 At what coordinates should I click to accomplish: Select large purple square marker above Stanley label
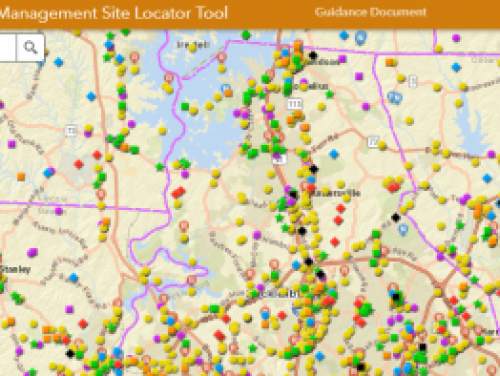pyautogui.click(x=32, y=252)
